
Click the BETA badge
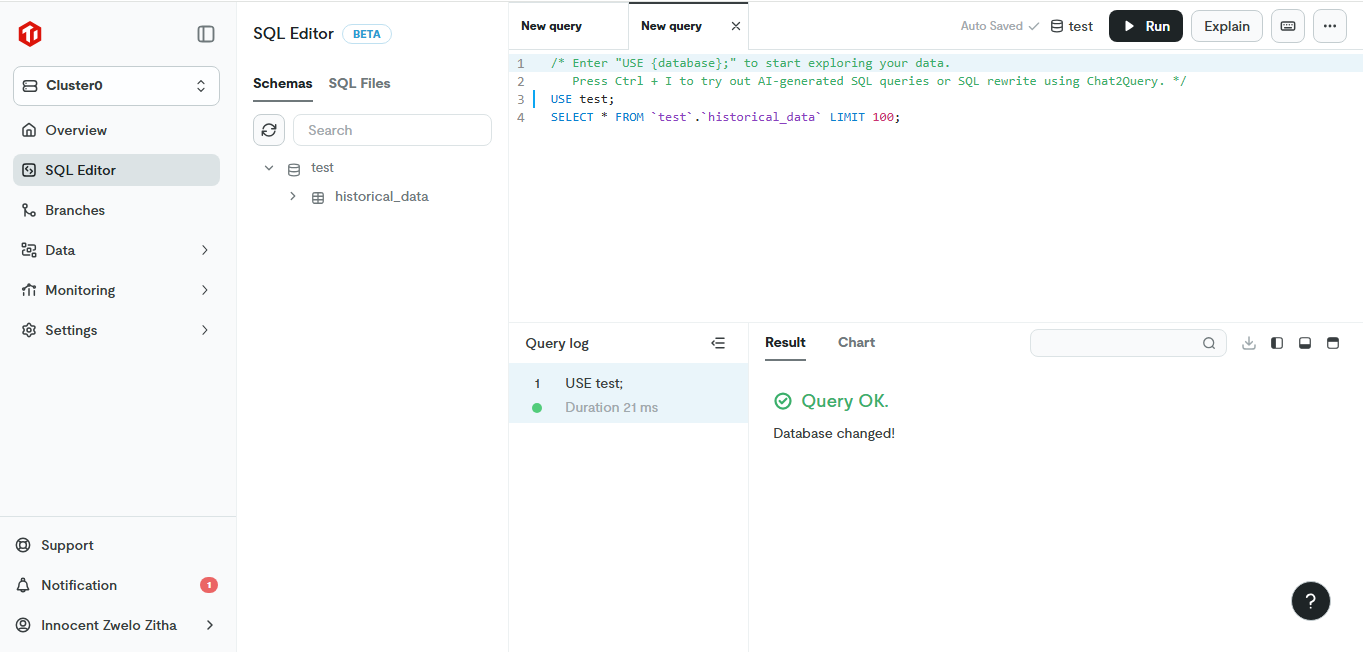pyautogui.click(x=367, y=34)
